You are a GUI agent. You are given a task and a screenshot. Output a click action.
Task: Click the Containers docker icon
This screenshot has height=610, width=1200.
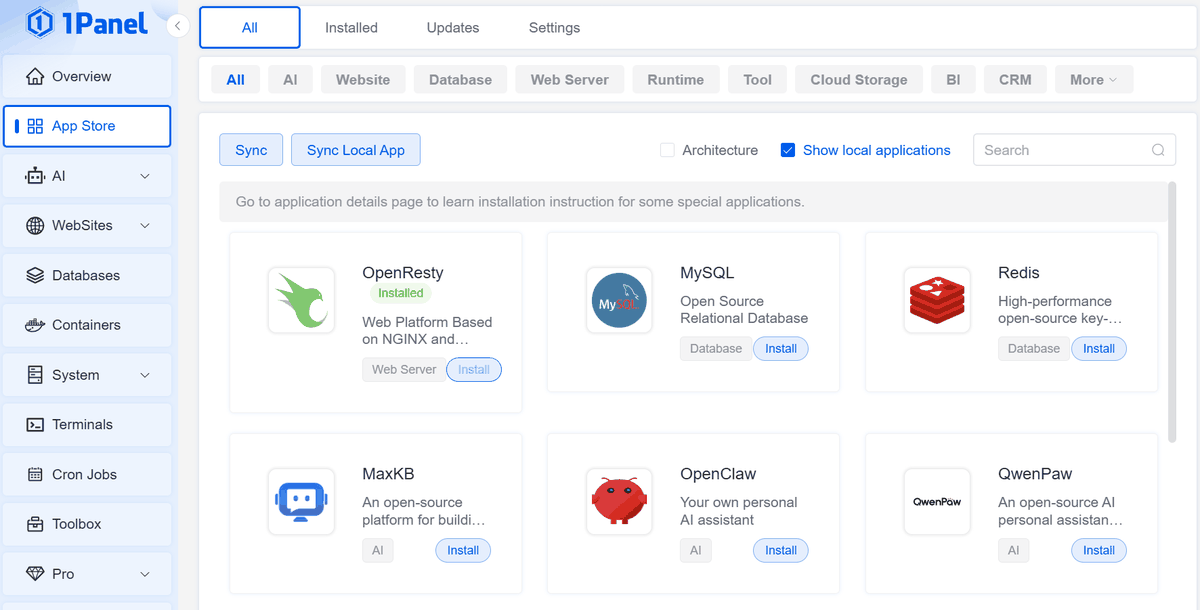35,325
